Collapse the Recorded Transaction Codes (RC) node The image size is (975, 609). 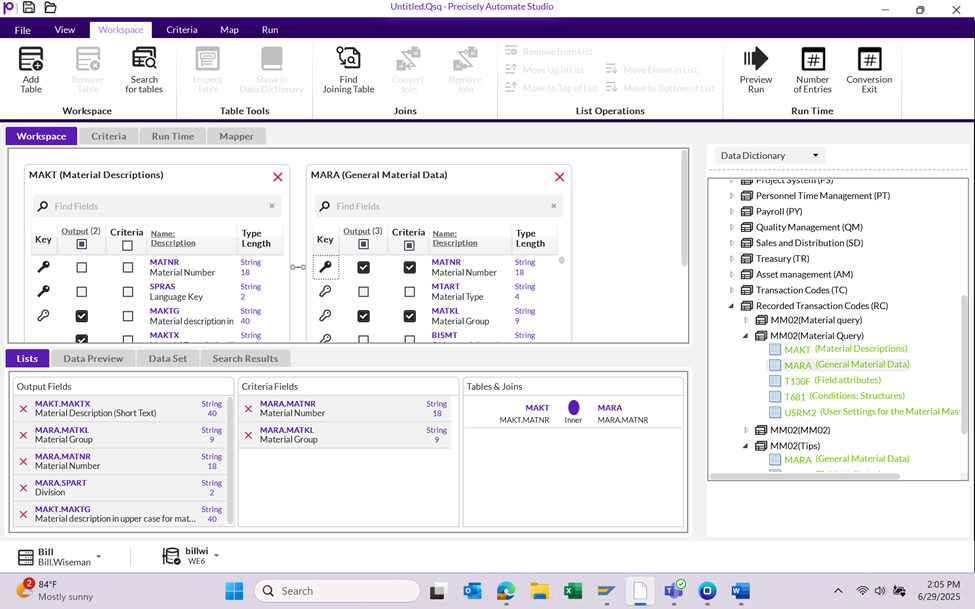[x=731, y=306]
